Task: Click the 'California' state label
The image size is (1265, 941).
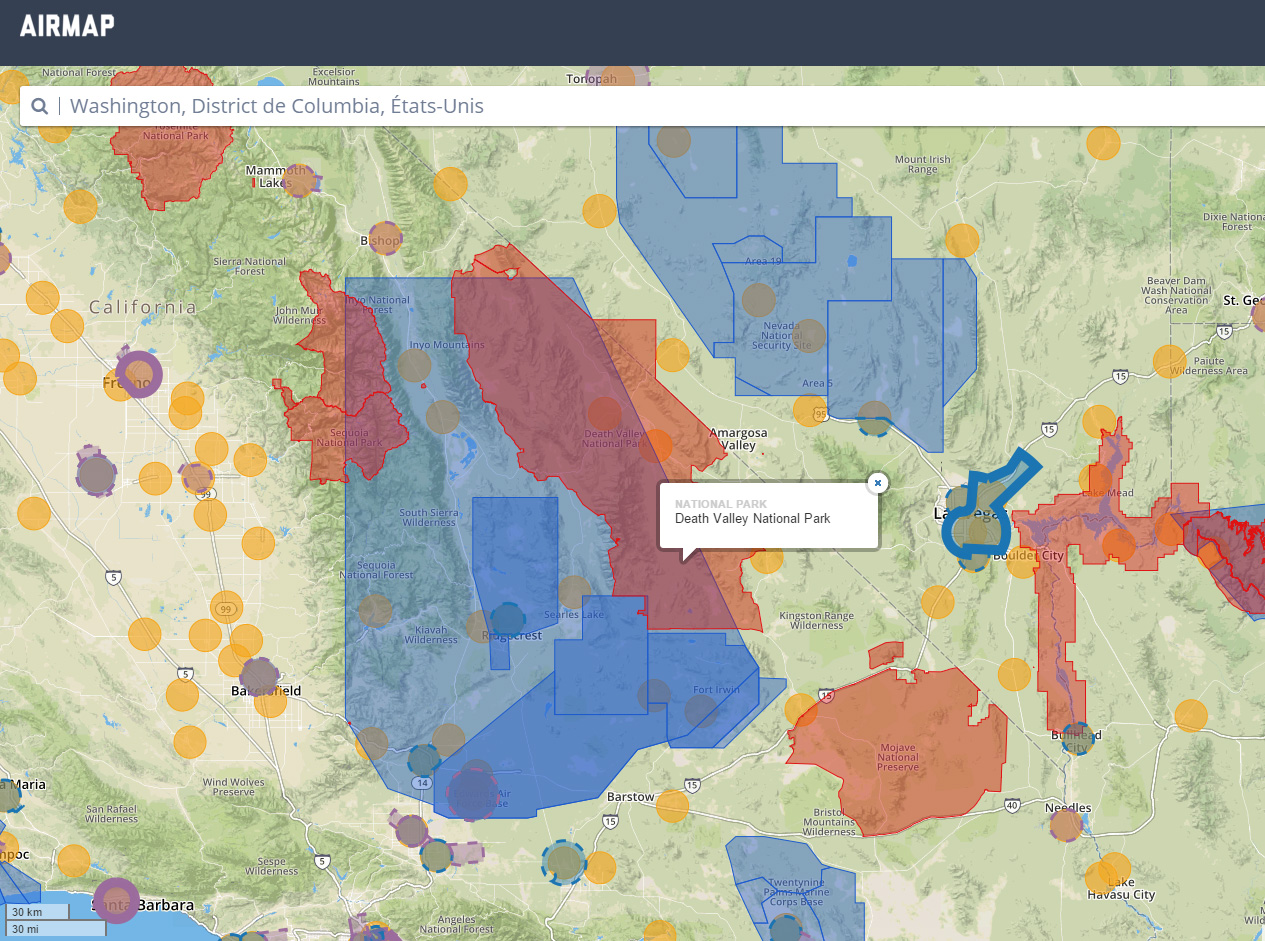Action: point(143,307)
